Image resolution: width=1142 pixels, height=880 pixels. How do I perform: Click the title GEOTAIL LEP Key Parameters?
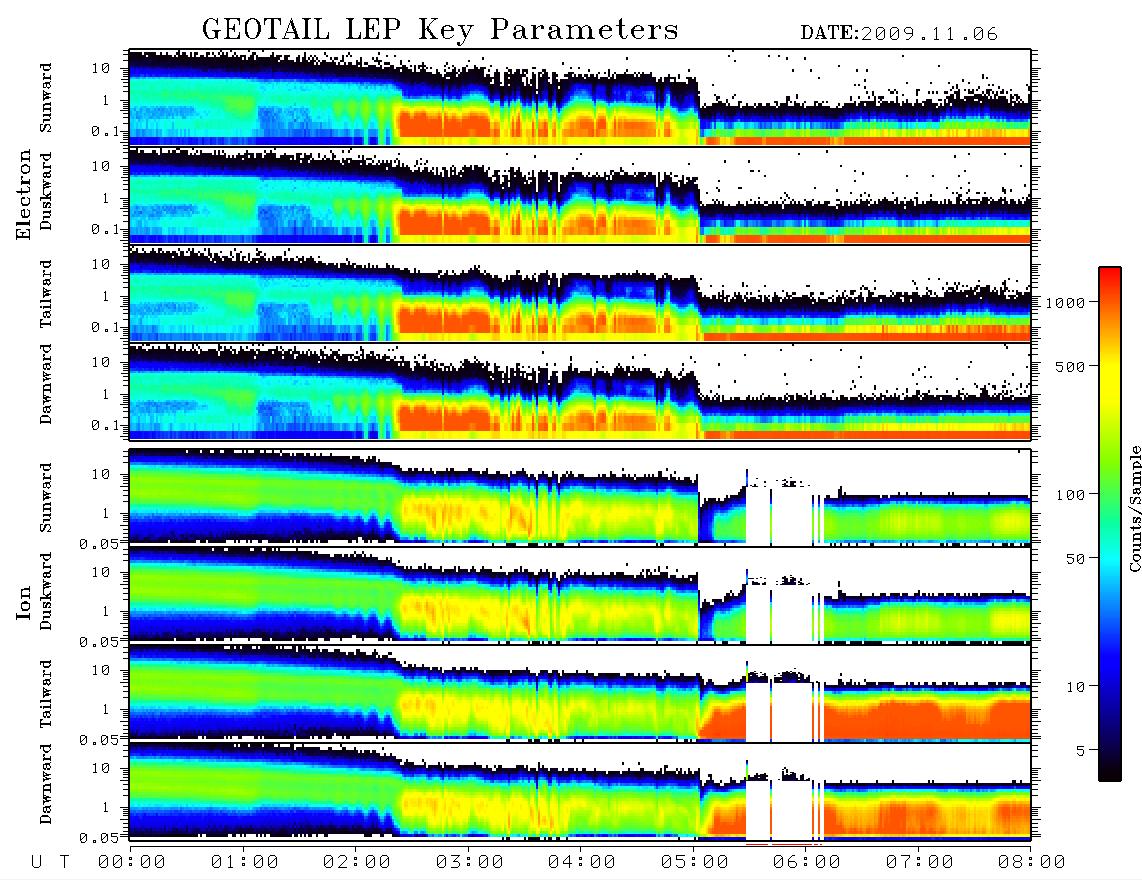[440, 30]
